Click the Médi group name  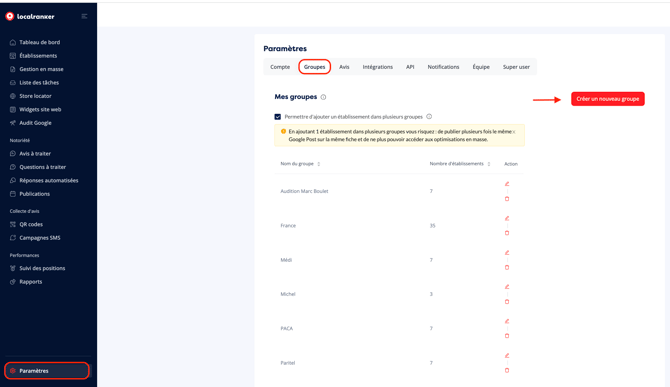(286, 260)
